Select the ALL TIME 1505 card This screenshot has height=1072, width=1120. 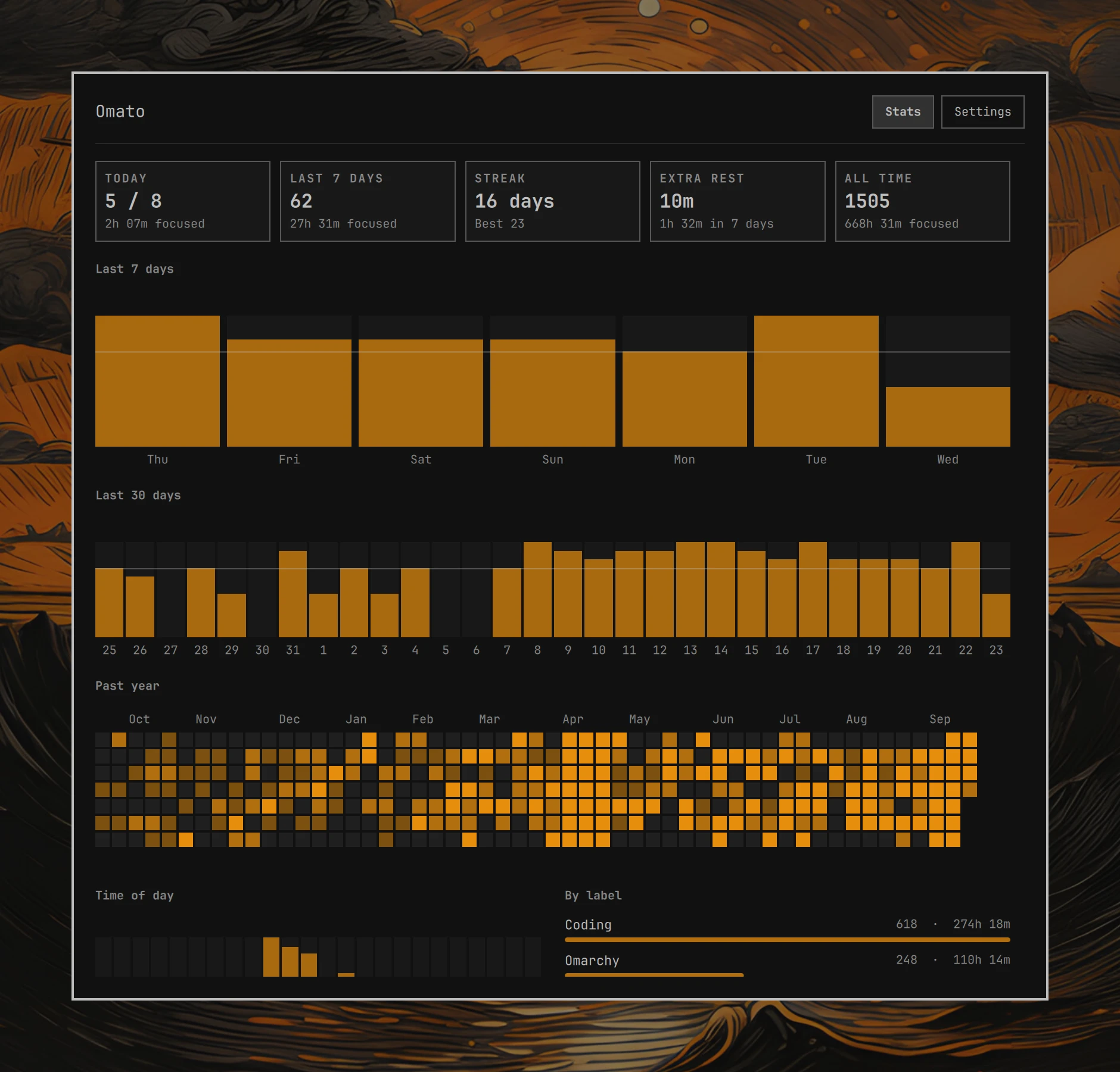(922, 201)
